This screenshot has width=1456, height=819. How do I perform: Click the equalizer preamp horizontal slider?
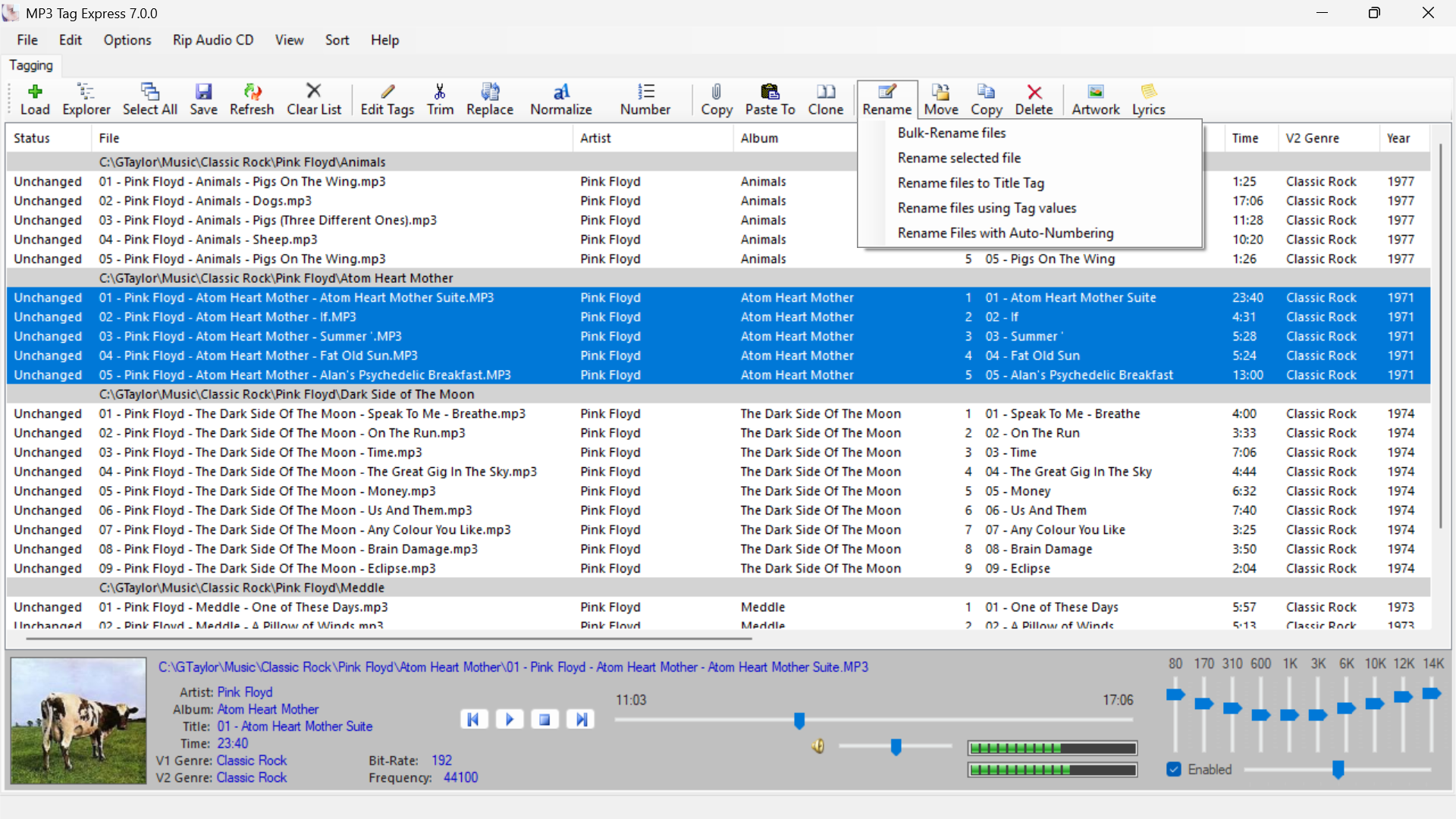[1338, 770]
